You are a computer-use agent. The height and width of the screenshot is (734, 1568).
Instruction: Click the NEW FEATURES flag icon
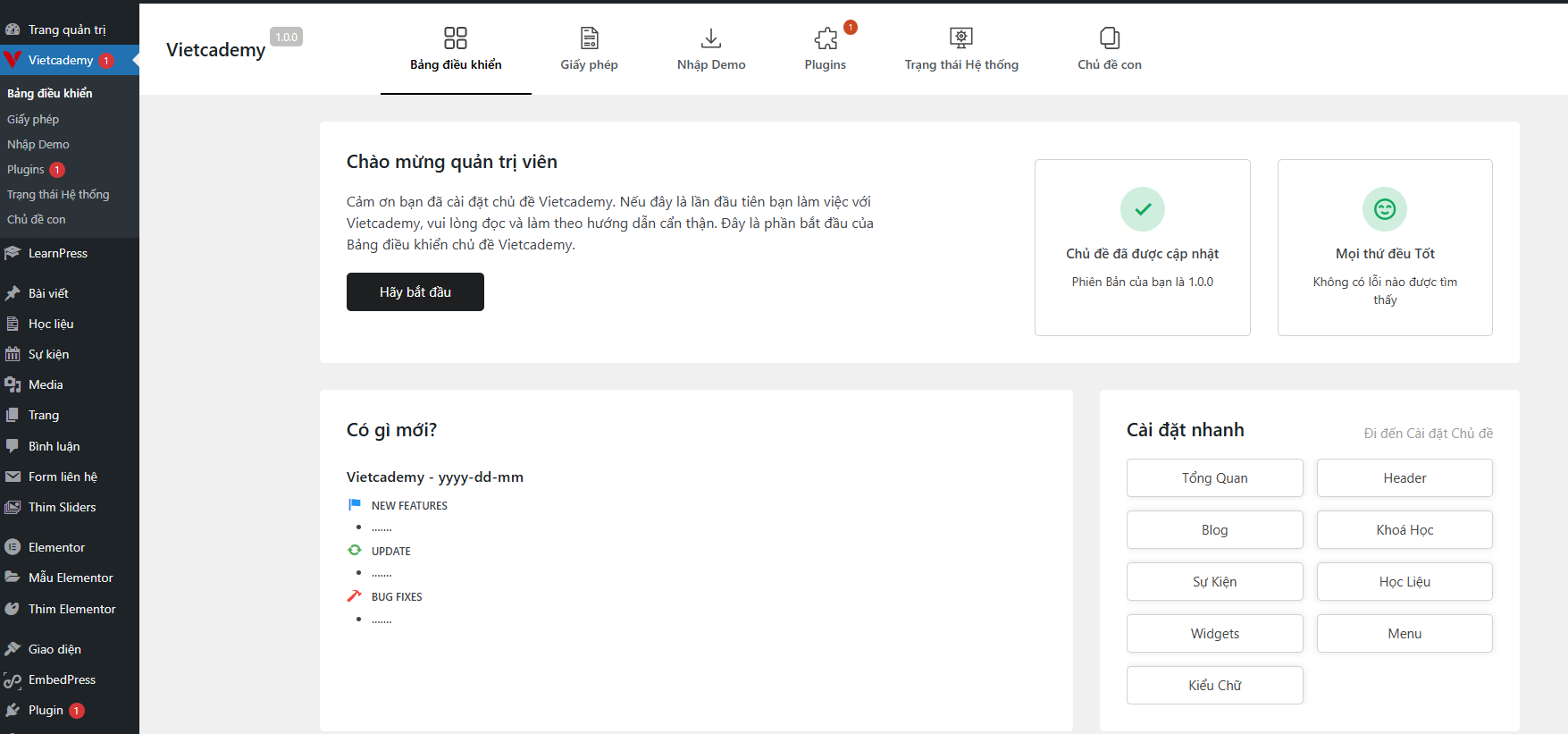(x=355, y=505)
